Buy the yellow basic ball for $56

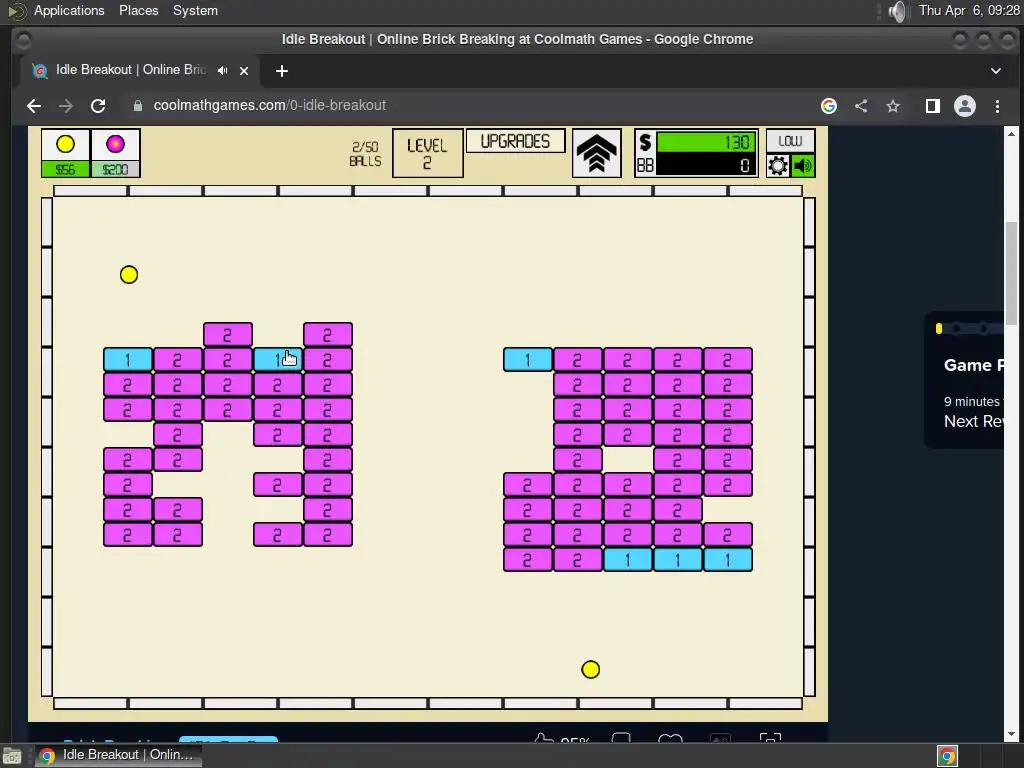pos(65,153)
